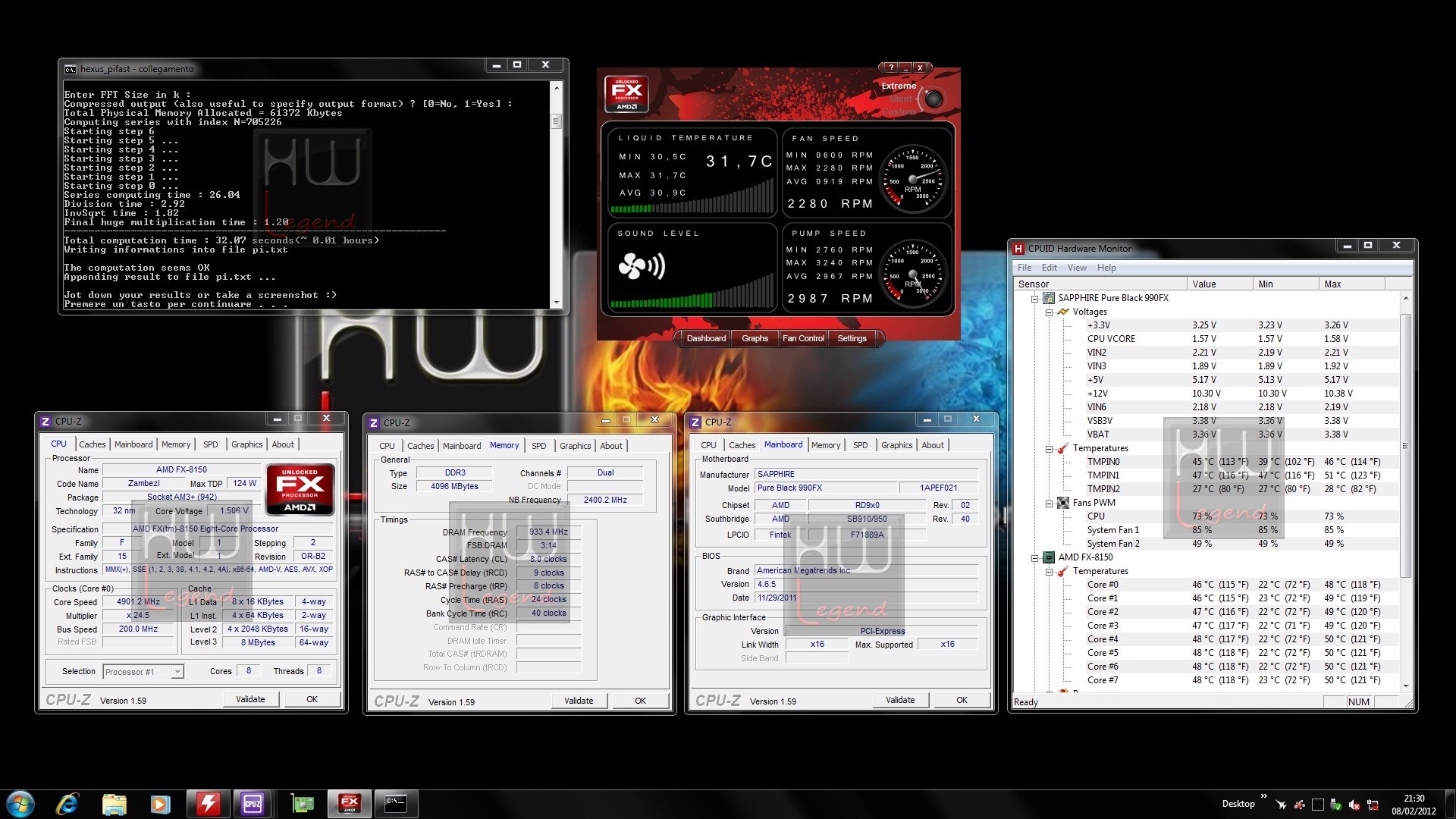
Task: Click the Z icon of CPU-Z Memory window
Action: (x=374, y=423)
